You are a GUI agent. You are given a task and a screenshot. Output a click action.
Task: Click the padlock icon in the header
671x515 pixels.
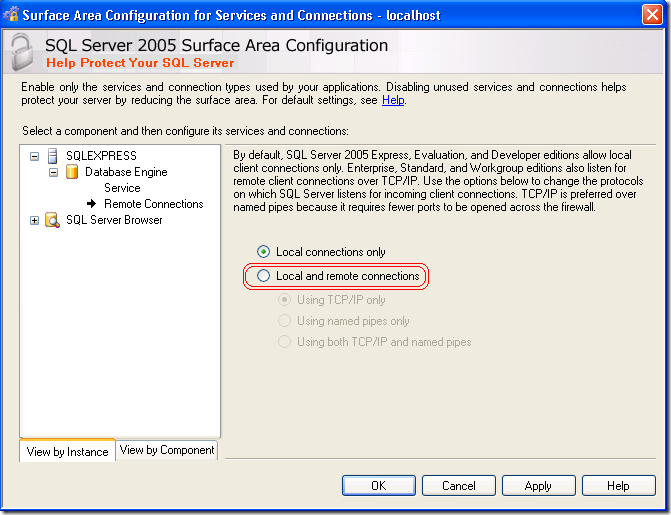pyautogui.click(x=22, y=51)
